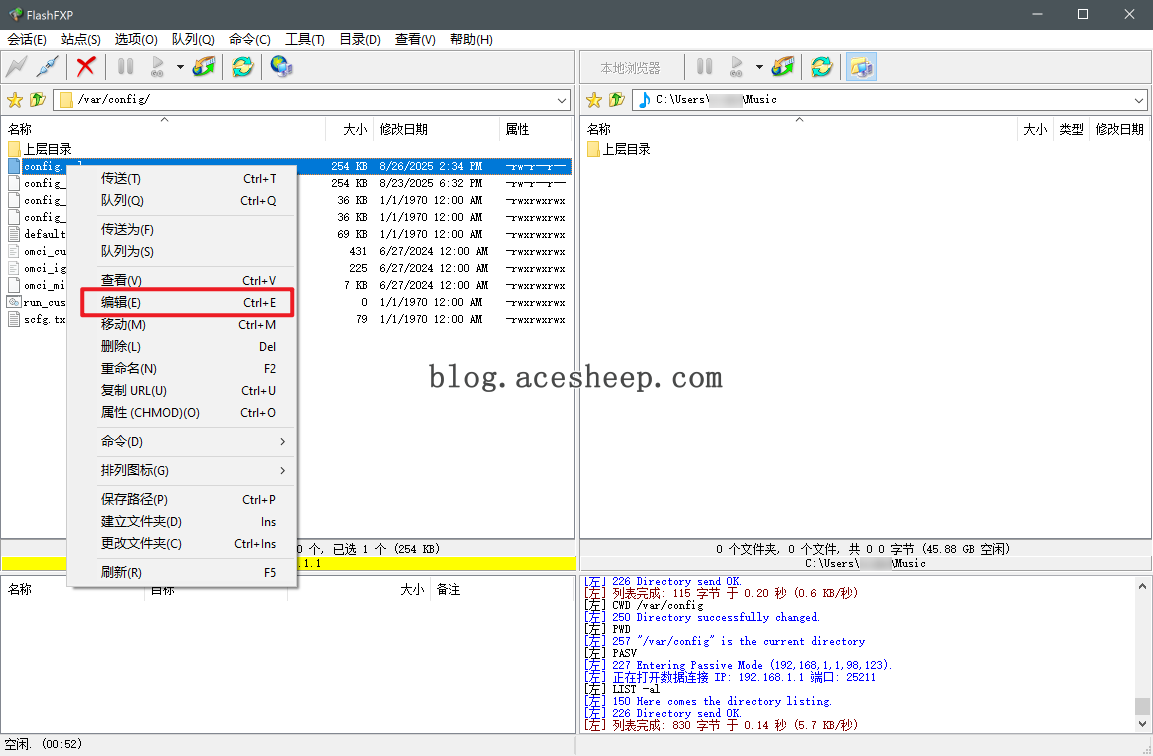Refresh the left pane with the green arrows icon
This screenshot has height=756, width=1153.
243,67
